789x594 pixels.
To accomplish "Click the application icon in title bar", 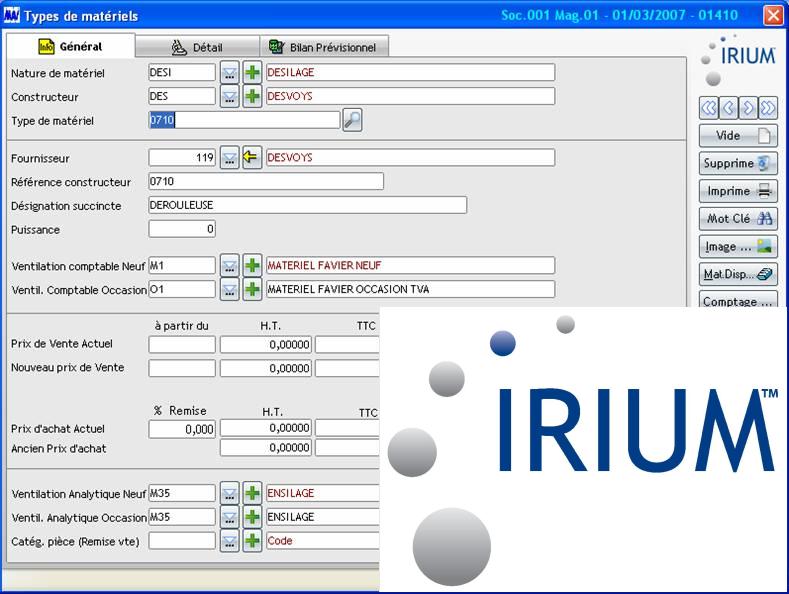I will pos(12,16).
